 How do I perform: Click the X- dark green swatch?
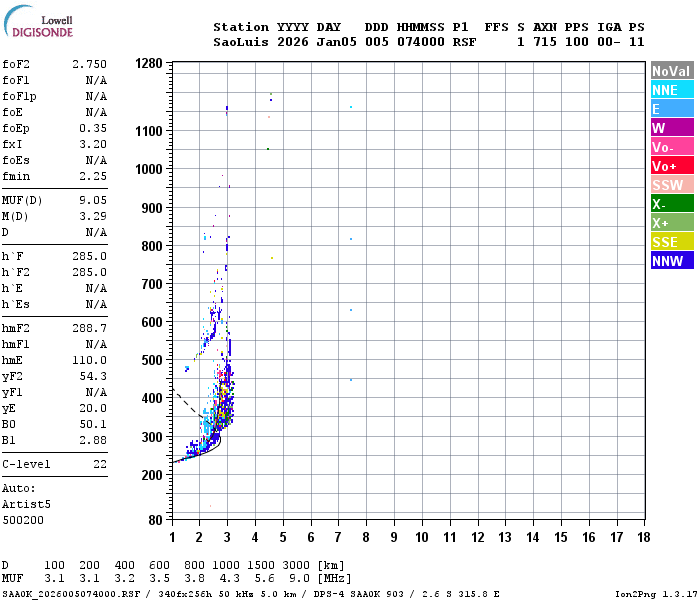pos(672,204)
